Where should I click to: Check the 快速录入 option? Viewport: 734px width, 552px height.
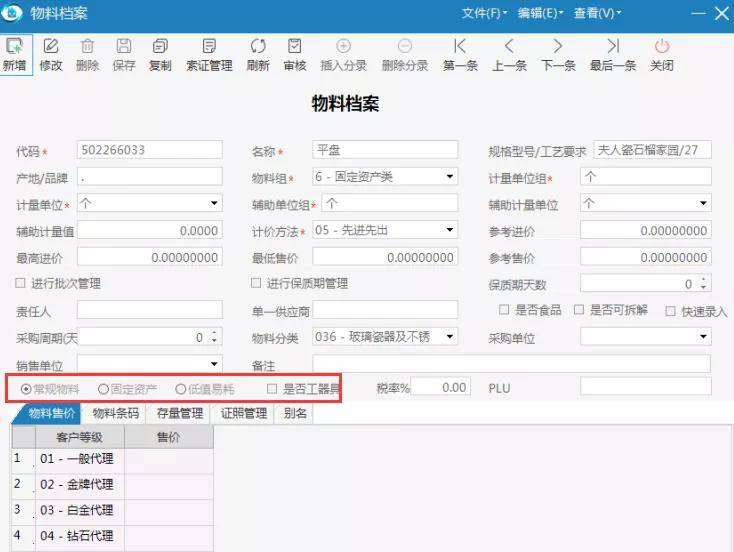(x=671, y=311)
